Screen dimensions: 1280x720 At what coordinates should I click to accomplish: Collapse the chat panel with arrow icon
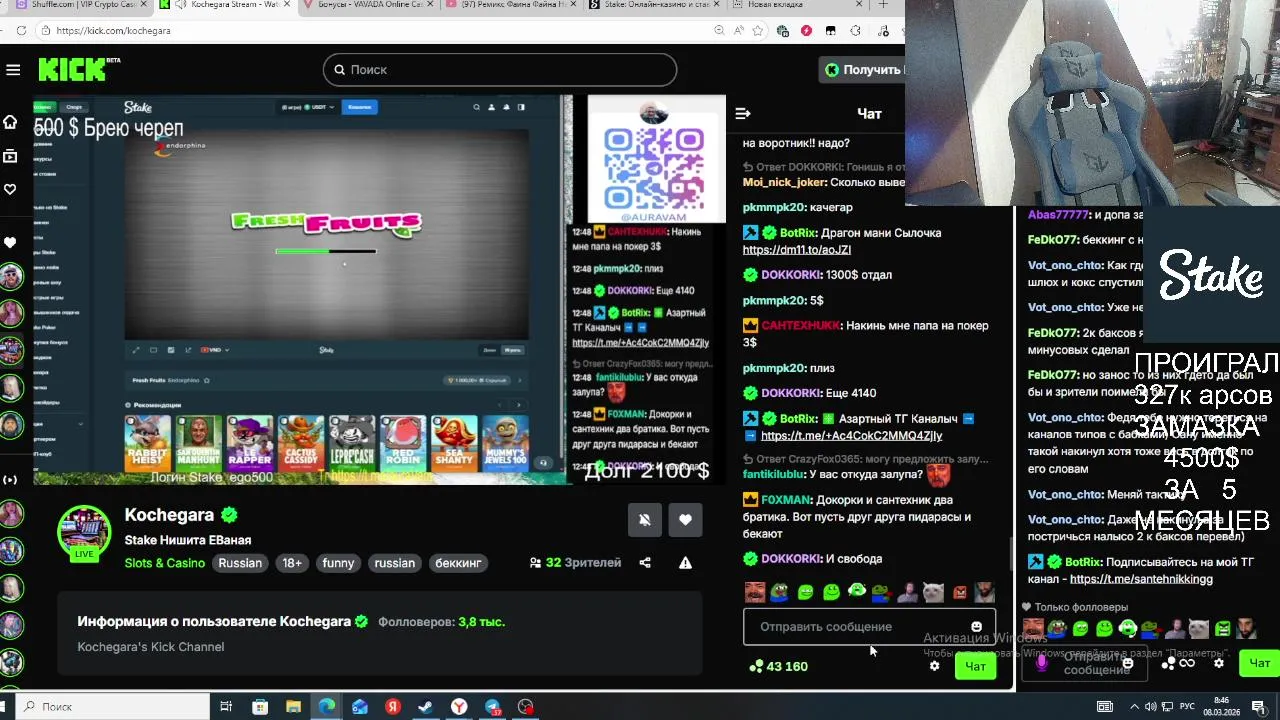pyautogui.click(x=742, y=114)
